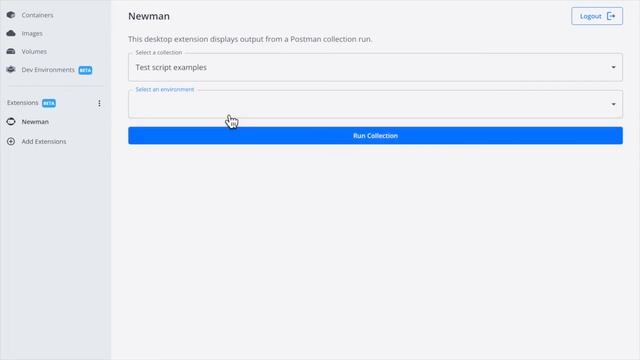Image resolution: width=640 pixels, height=360 pixels.
Task: Open the Containers section
Action: click(37, 15)
